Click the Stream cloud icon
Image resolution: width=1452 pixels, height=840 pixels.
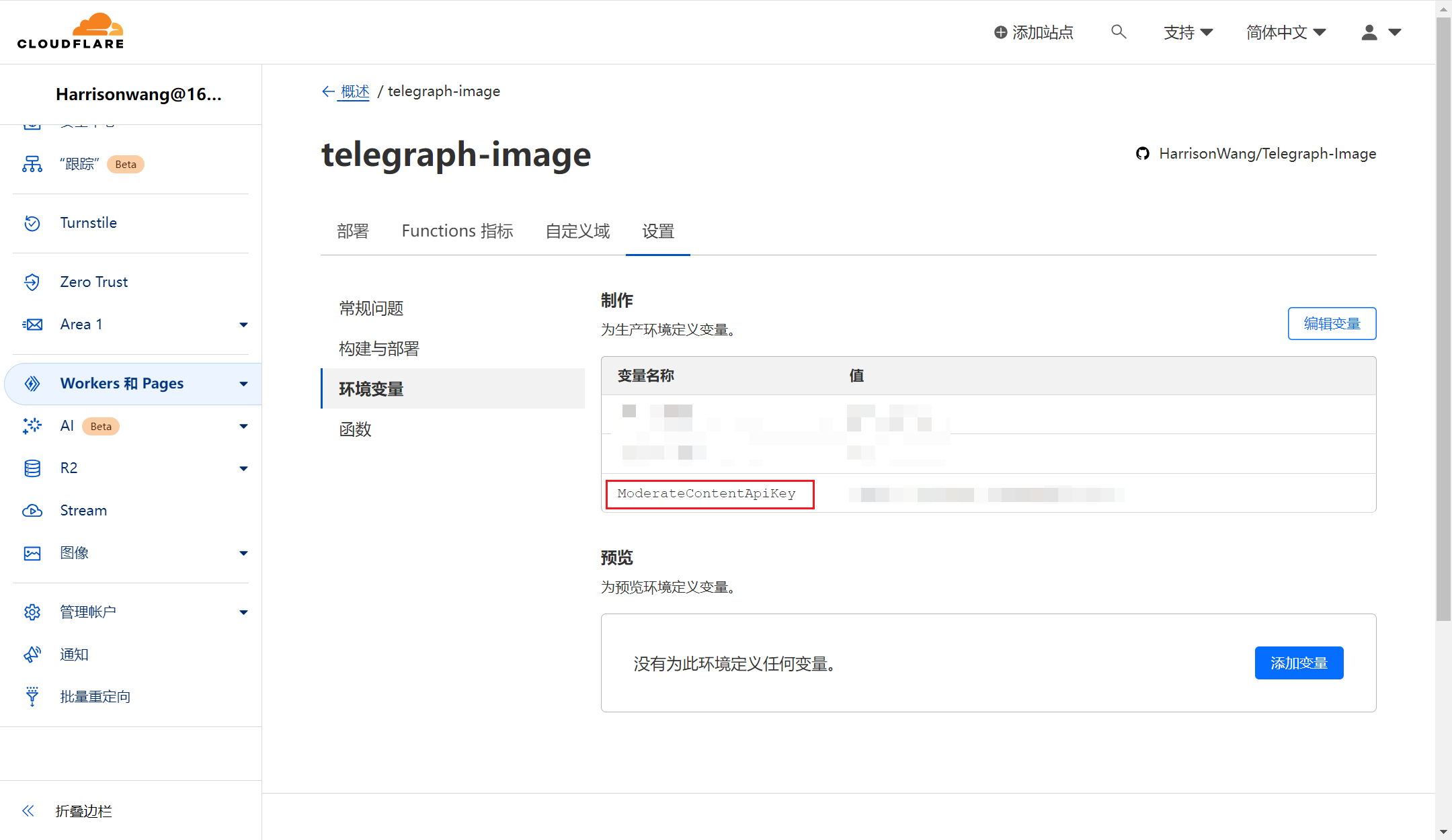pos(32,511)
